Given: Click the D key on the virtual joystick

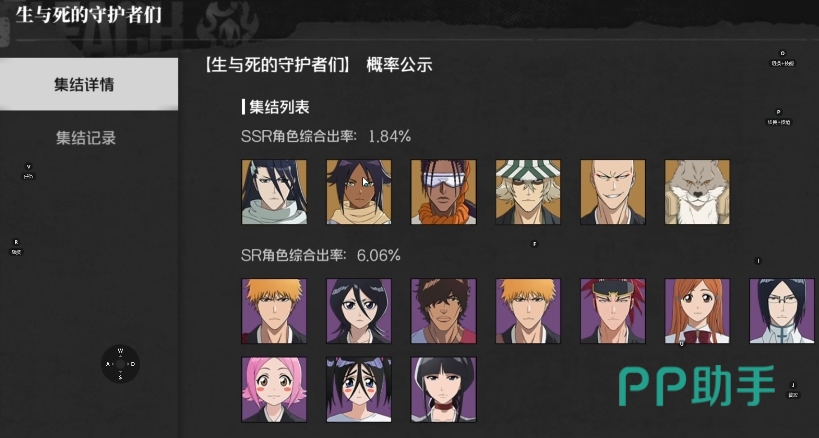Looking at the screenshot, I should tap(133, 364).
